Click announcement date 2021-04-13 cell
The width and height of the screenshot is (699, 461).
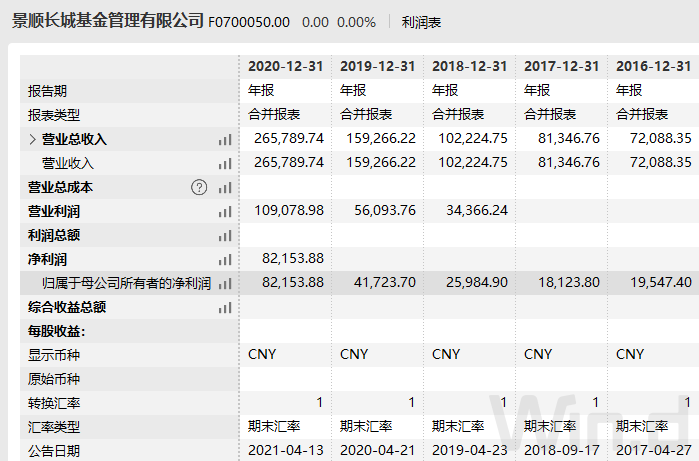click(286, 451)
